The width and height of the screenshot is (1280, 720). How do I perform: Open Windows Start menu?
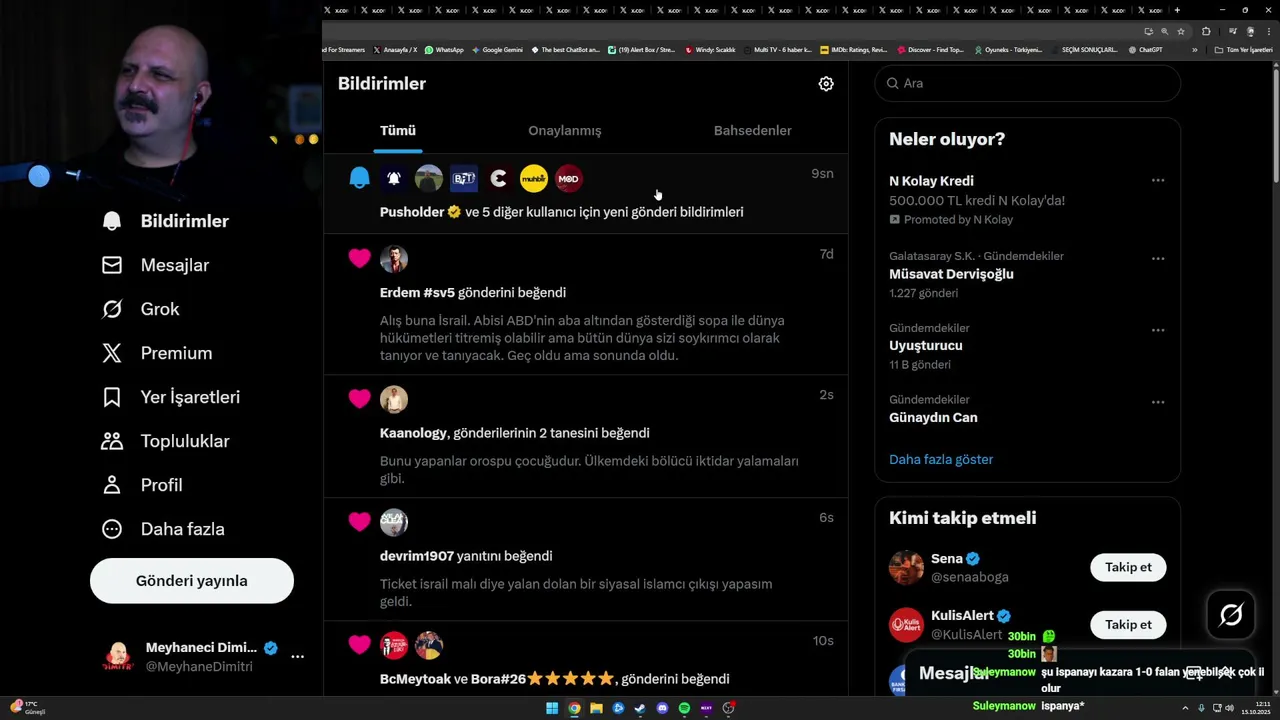click(552, 709)
